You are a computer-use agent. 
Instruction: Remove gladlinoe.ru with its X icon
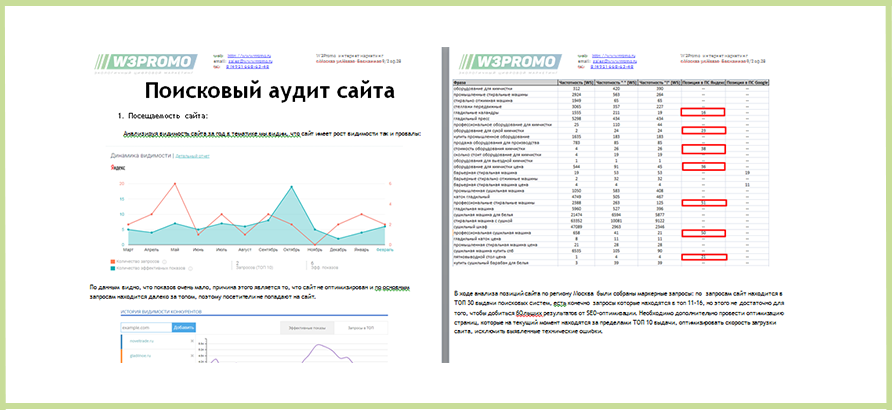[192, 355]
